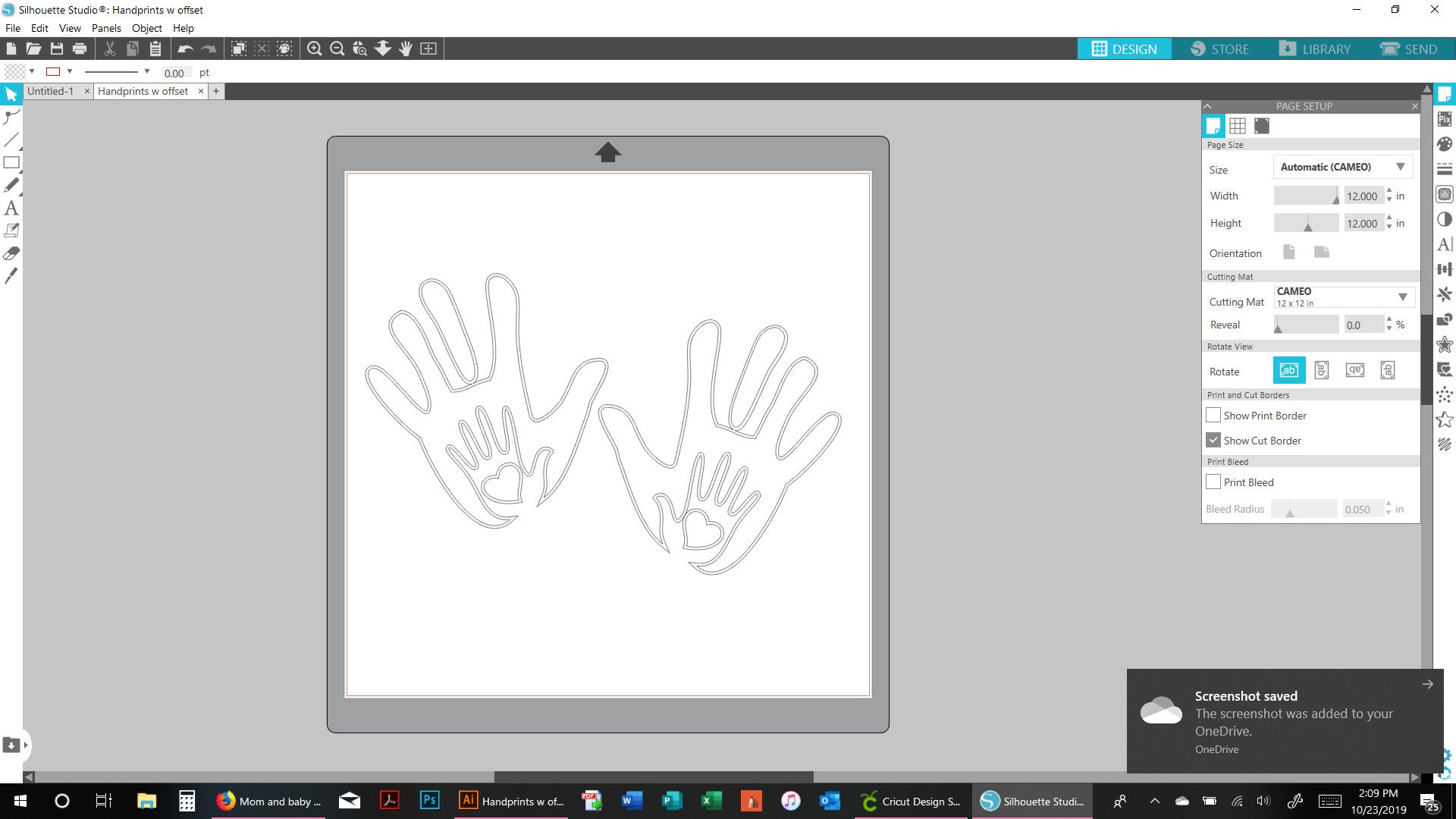Viewport: 1456px width, 819px height.
Task: Switch to the SEND tab
Action: coord(1409,49)
